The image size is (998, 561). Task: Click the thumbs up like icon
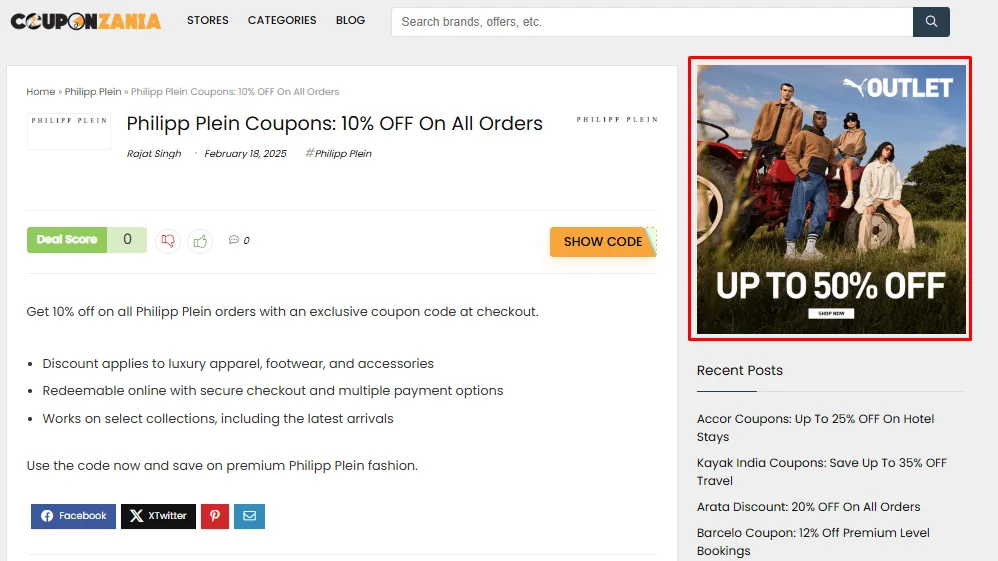pos(200,241)
